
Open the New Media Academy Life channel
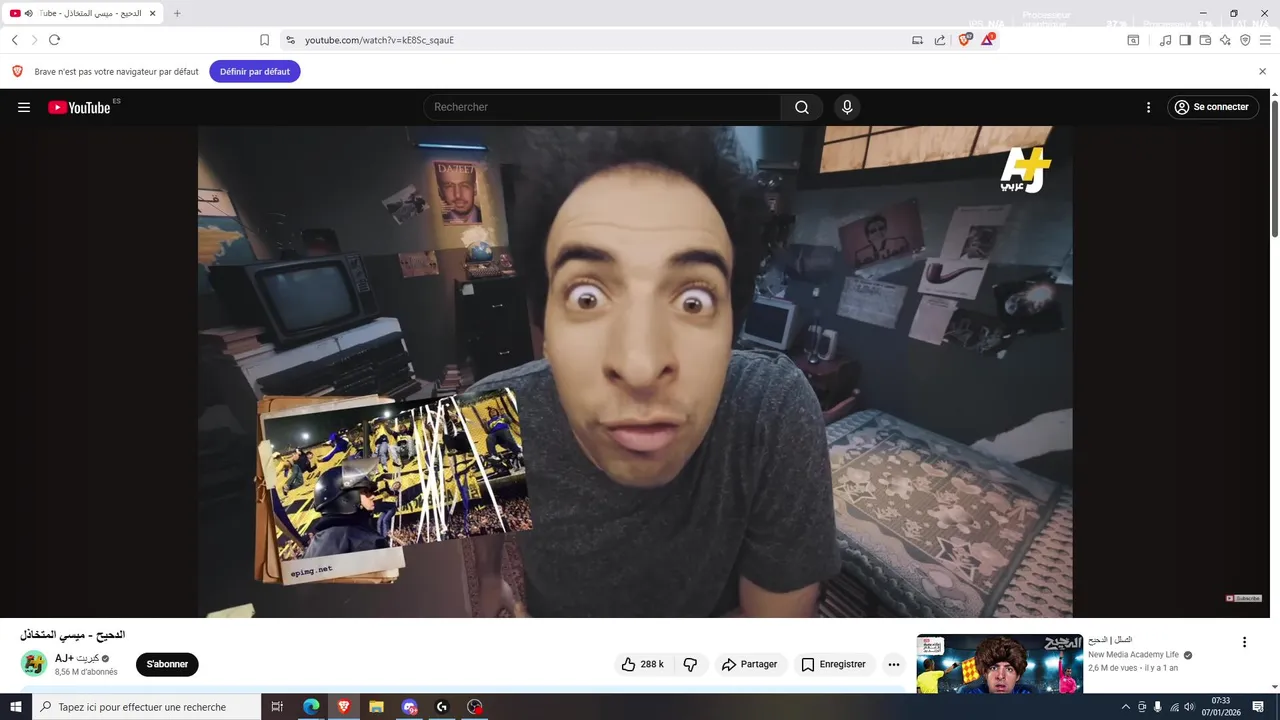(1134, 655)
